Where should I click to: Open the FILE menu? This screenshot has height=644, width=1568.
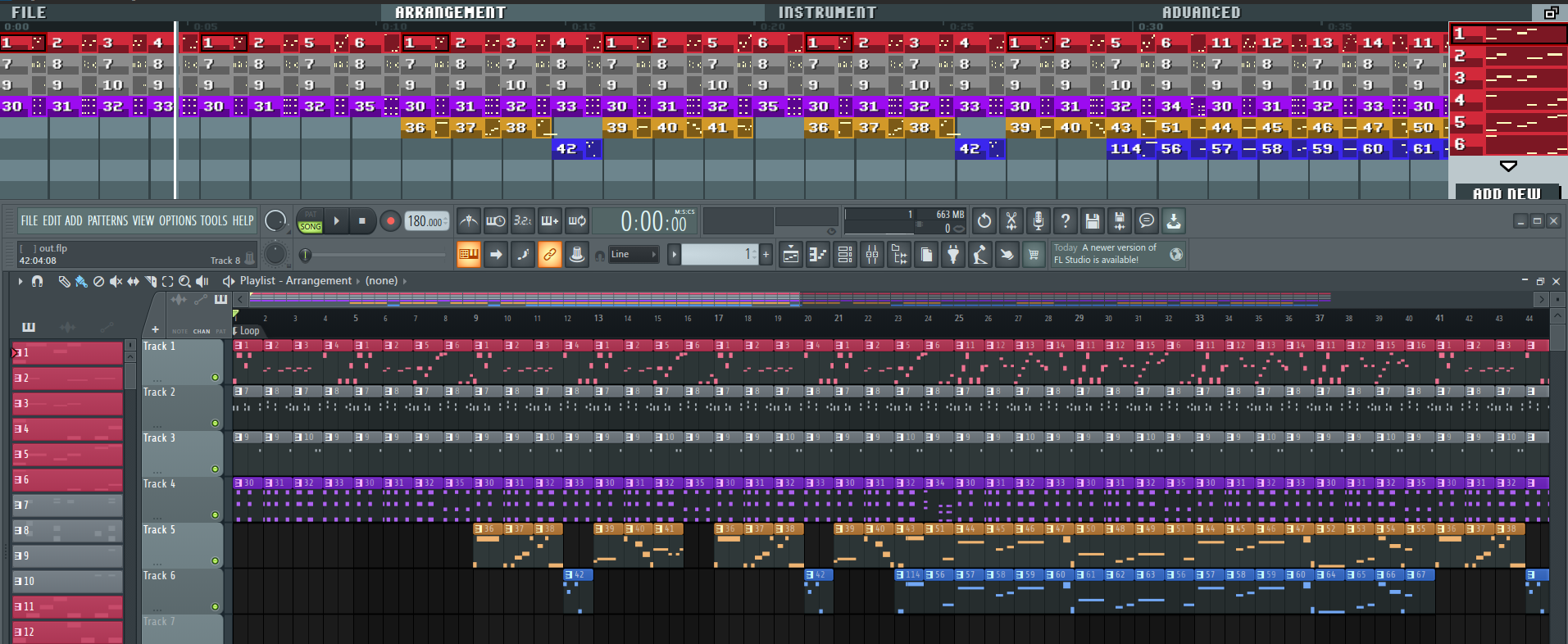(30, 220)
